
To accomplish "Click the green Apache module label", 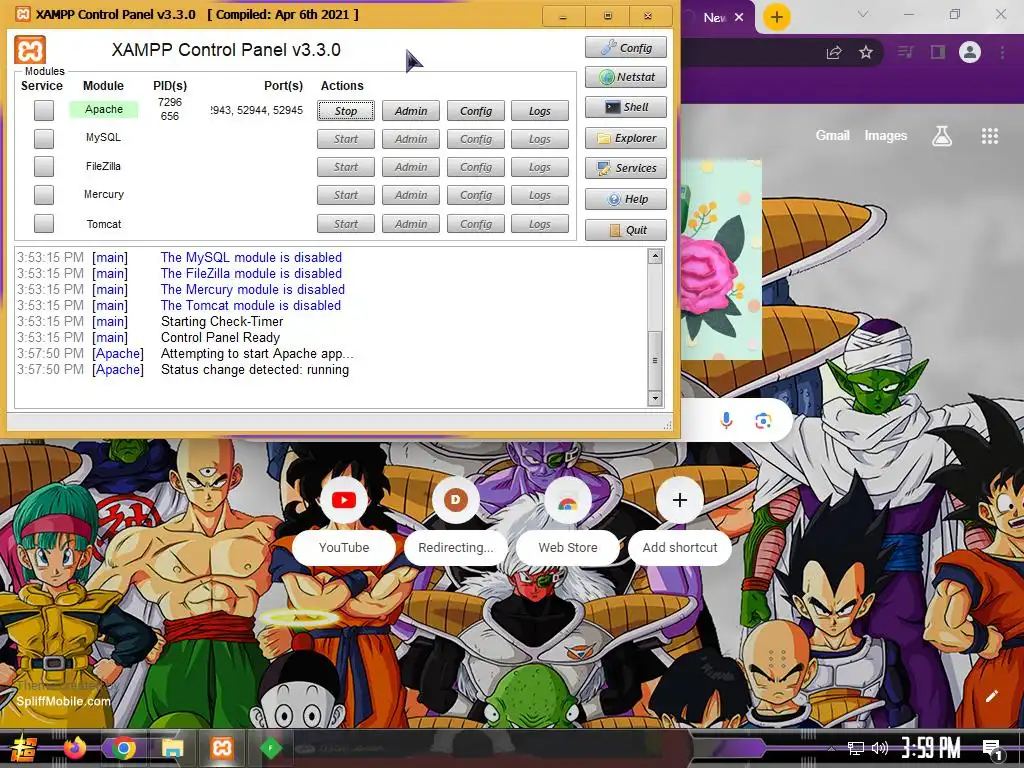I will pyautogui.click(x=104, y=109).
